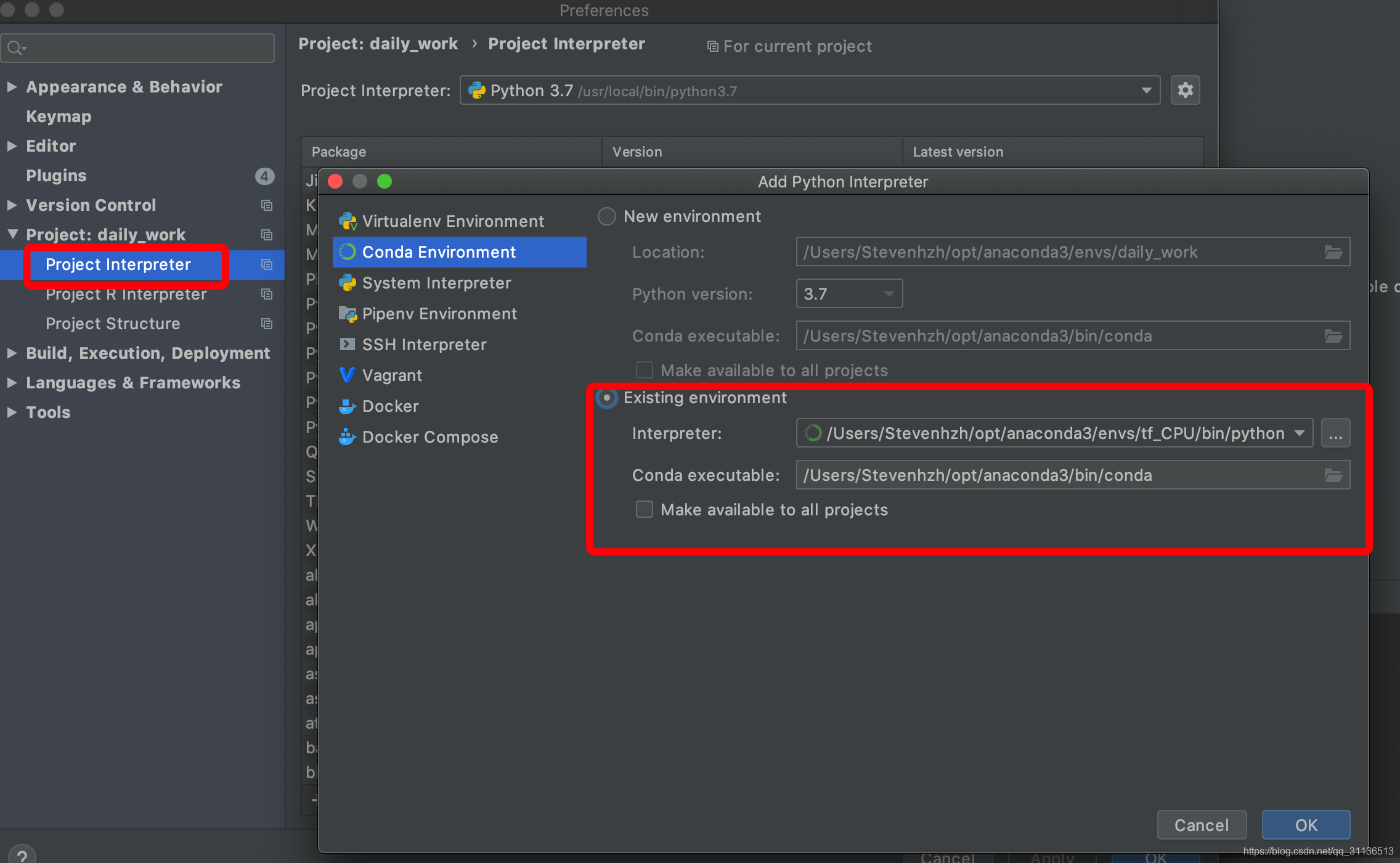Click the new environment Location path field
The width and height of the screenshot is (1400, 863).
(x=1073, y=252)
